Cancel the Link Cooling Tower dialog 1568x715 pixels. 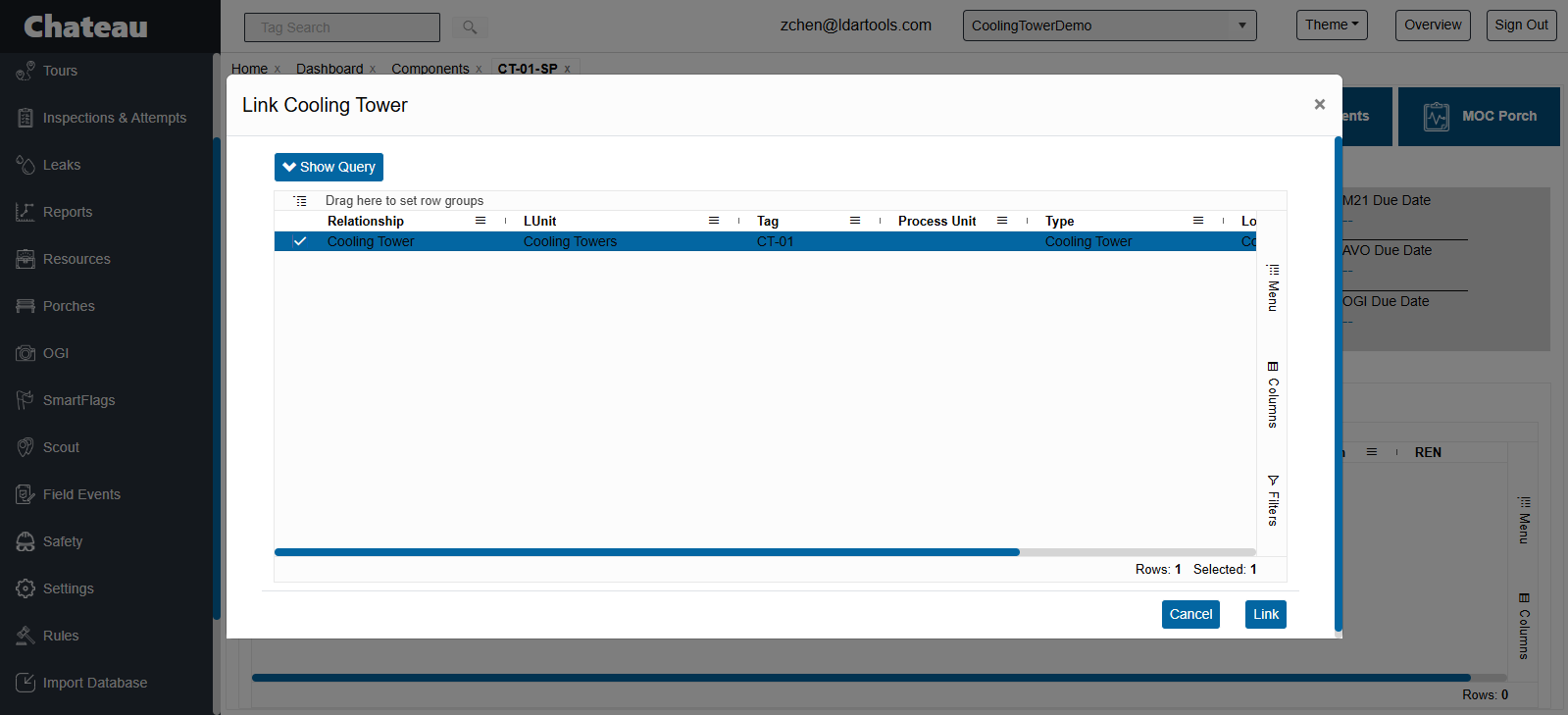[x=1190, y=614]
